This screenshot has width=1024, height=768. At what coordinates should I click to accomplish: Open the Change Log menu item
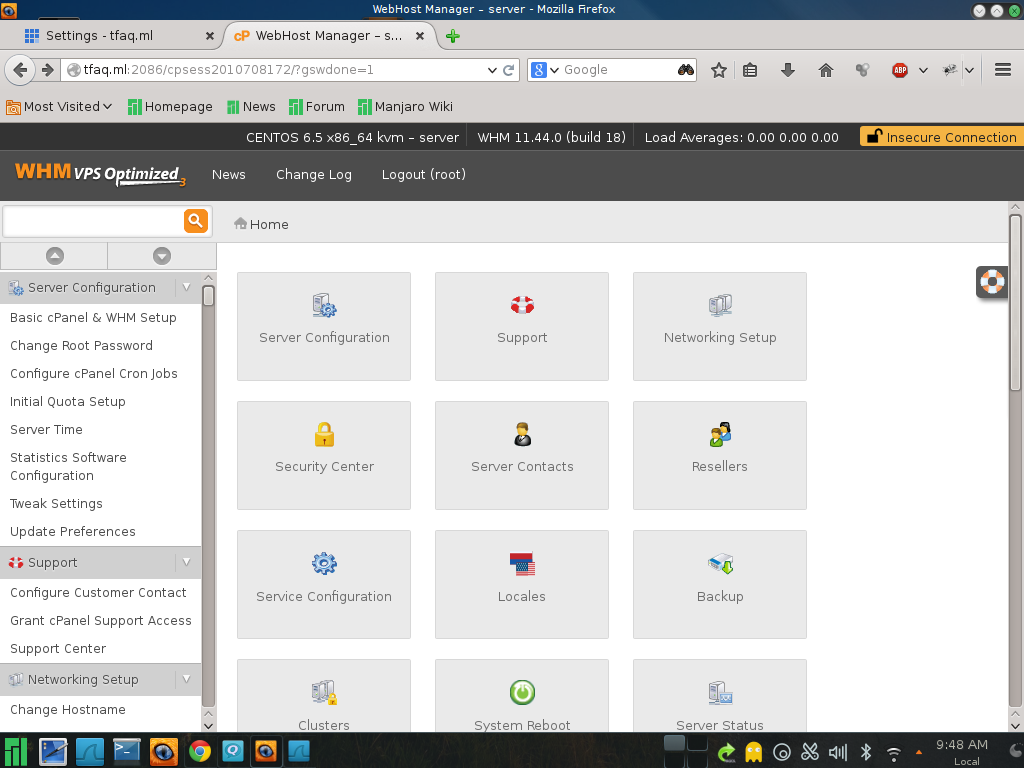point(314,174)
